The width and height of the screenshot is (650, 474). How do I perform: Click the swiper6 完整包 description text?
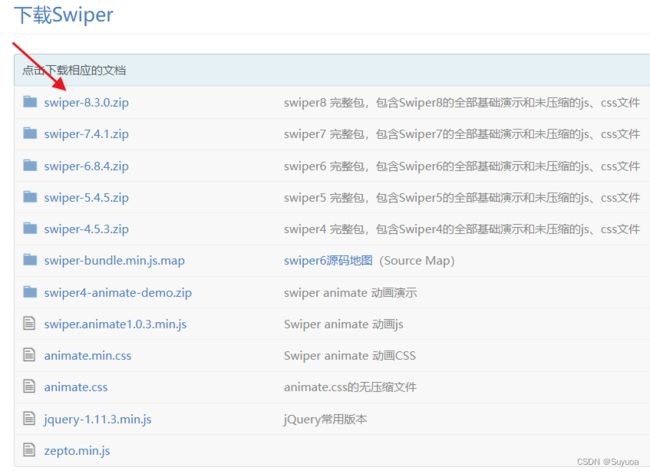[462, 166]
